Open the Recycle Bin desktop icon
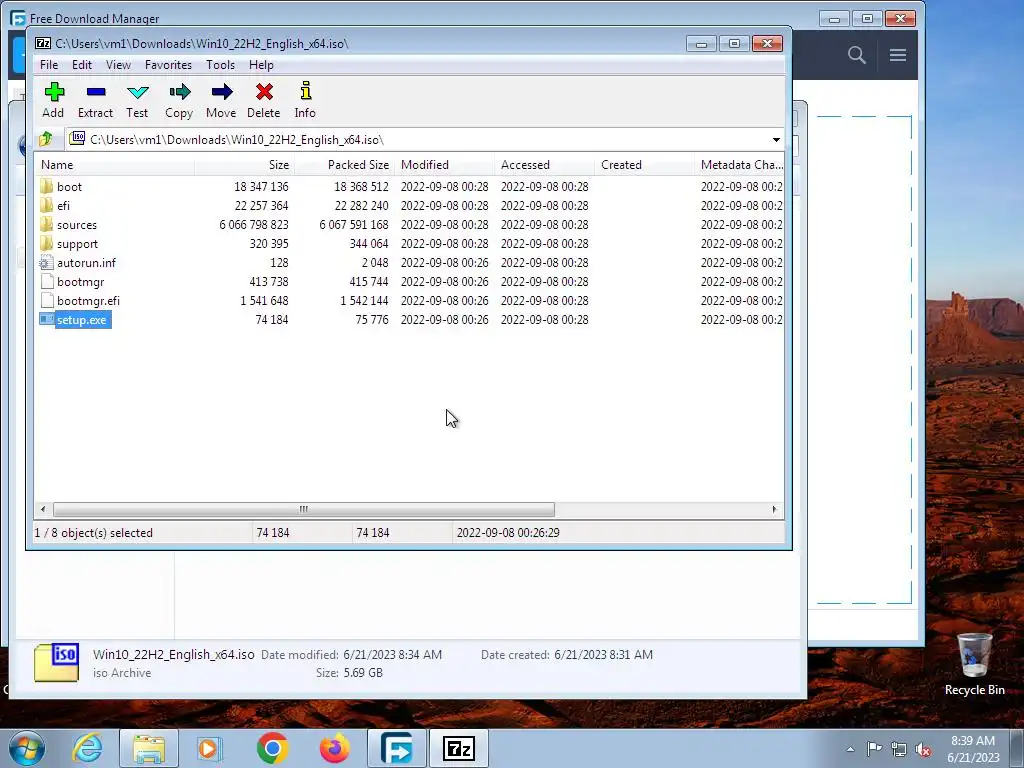Viewport: 1024px width, 768px height. pyautogui.click(x=974, y=664)
